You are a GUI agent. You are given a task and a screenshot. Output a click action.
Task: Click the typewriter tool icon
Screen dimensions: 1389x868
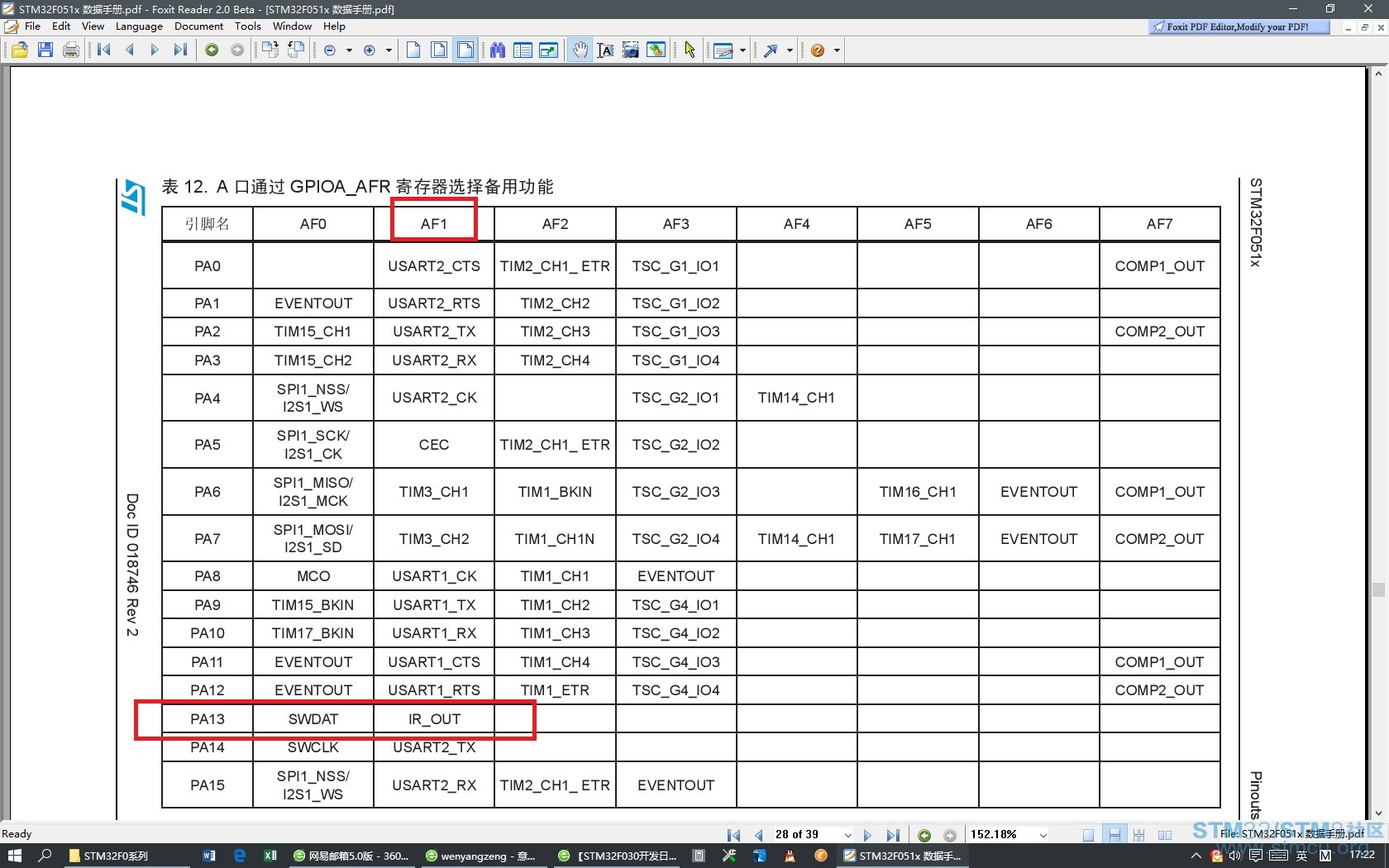click(723, 50)
